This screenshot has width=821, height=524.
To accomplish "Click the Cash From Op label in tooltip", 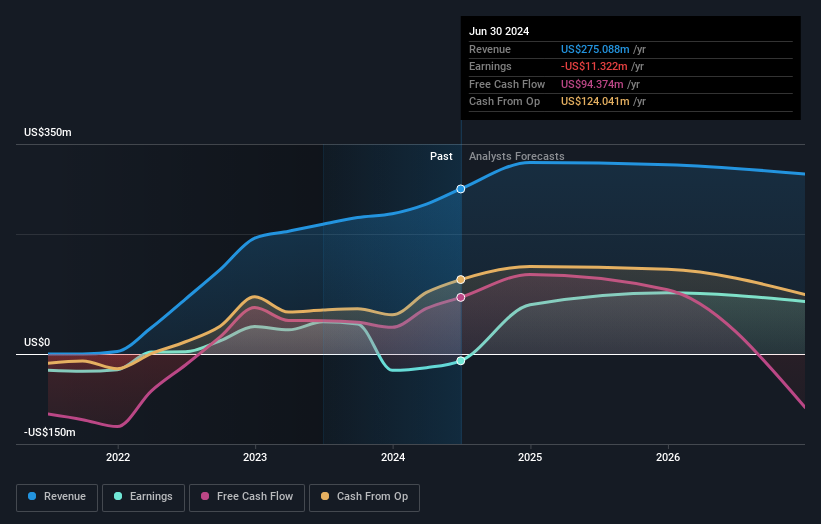I will 504,102.
